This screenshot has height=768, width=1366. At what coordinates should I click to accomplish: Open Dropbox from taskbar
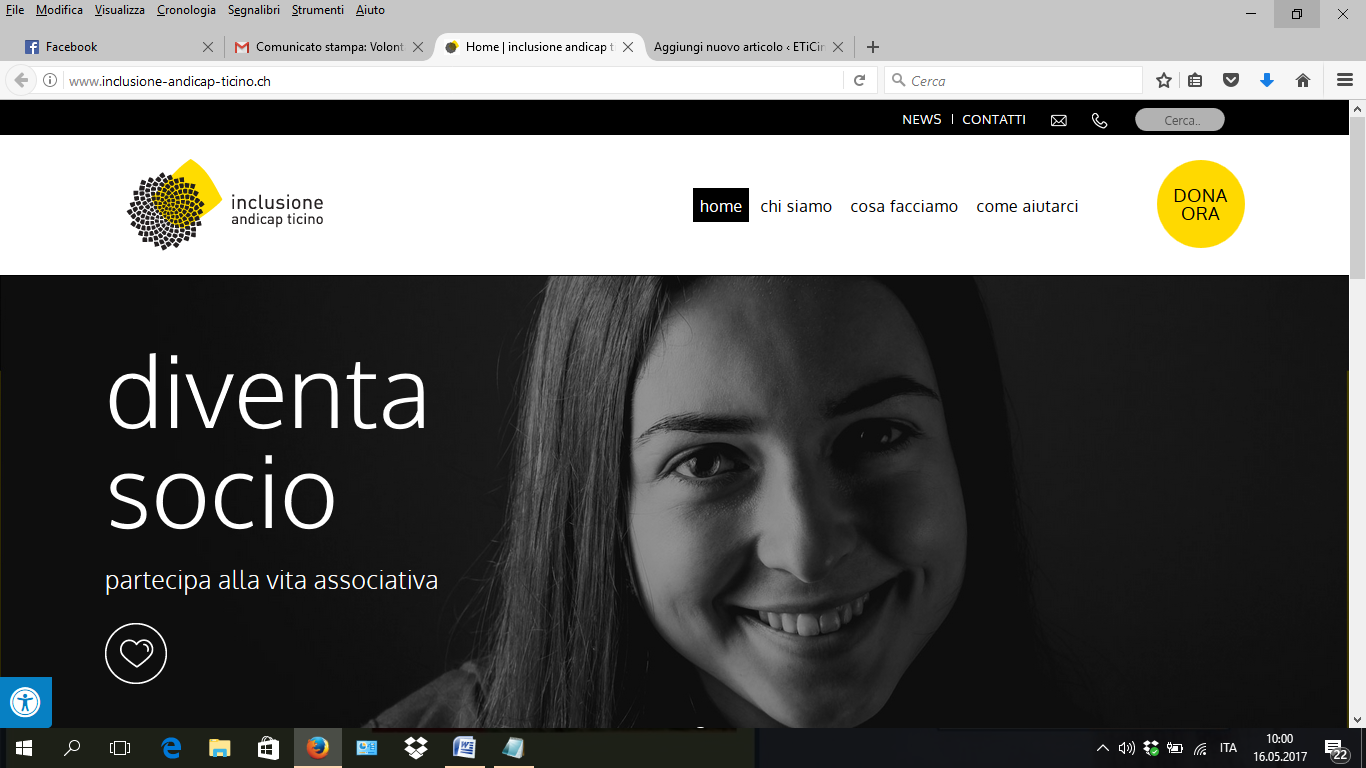(x=416, y=748)
